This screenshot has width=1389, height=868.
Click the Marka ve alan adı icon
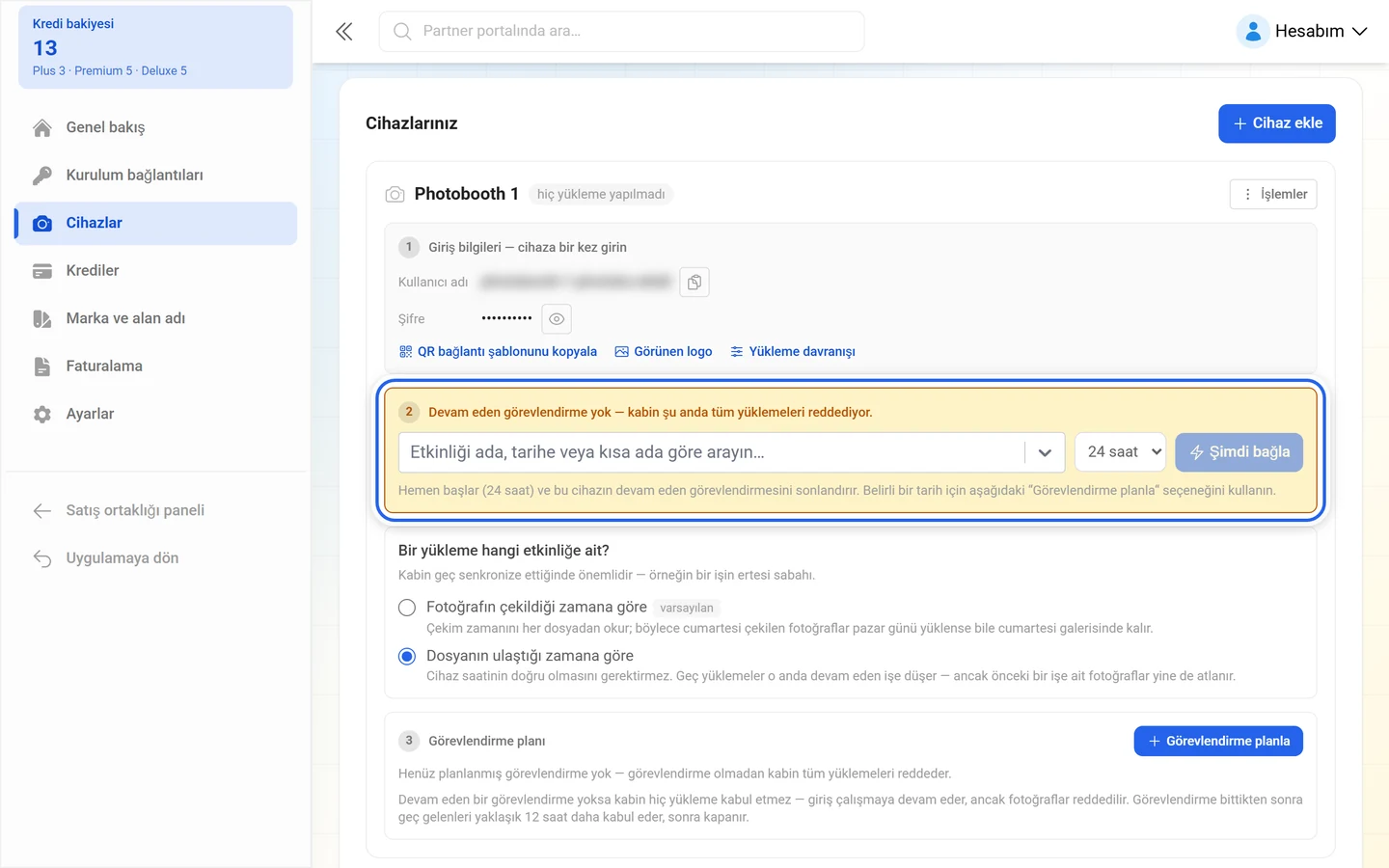(42, 318)
